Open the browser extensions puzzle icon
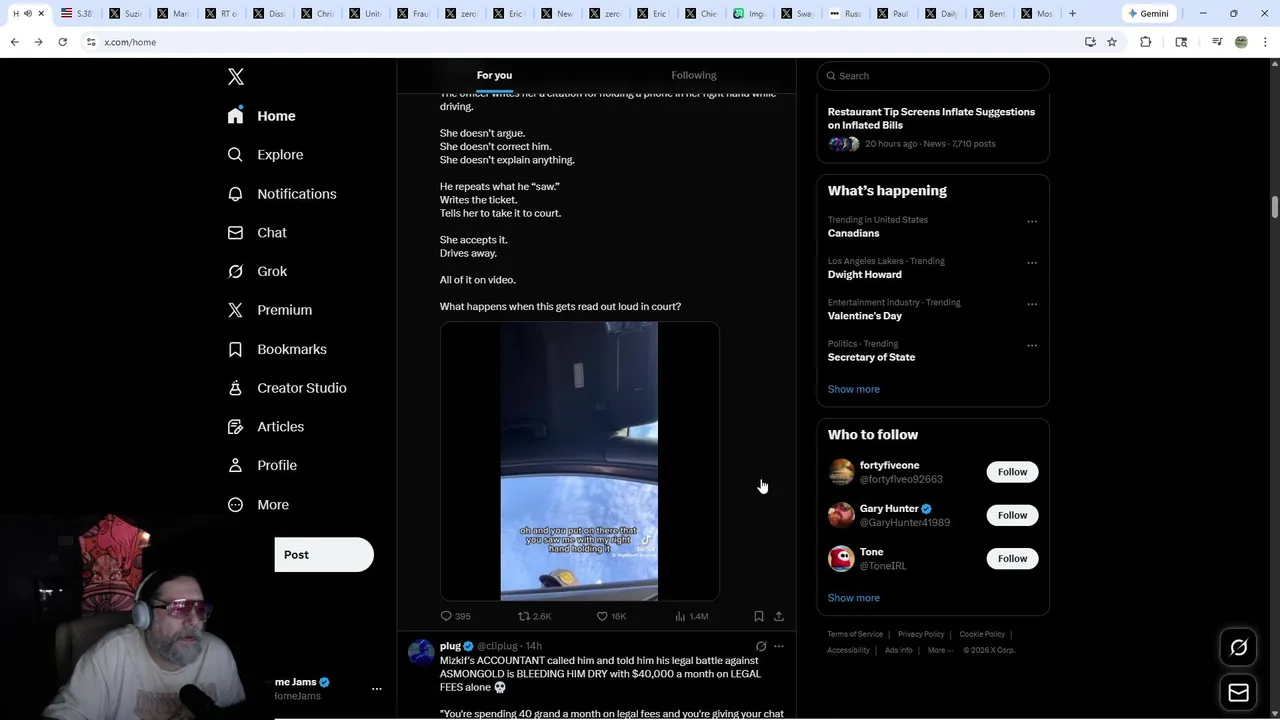The height and width of the screenshot is (720, 1280). [1146, 42]
